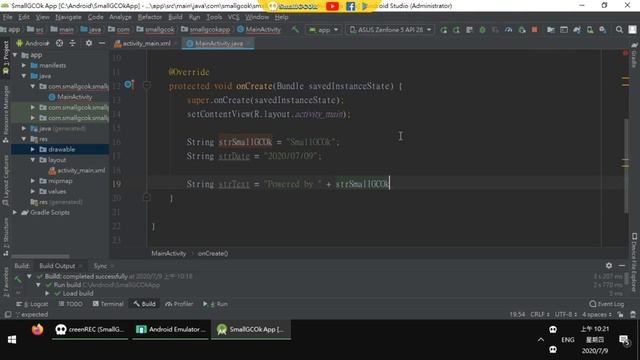Open the Event Log button

coord(607,304)
